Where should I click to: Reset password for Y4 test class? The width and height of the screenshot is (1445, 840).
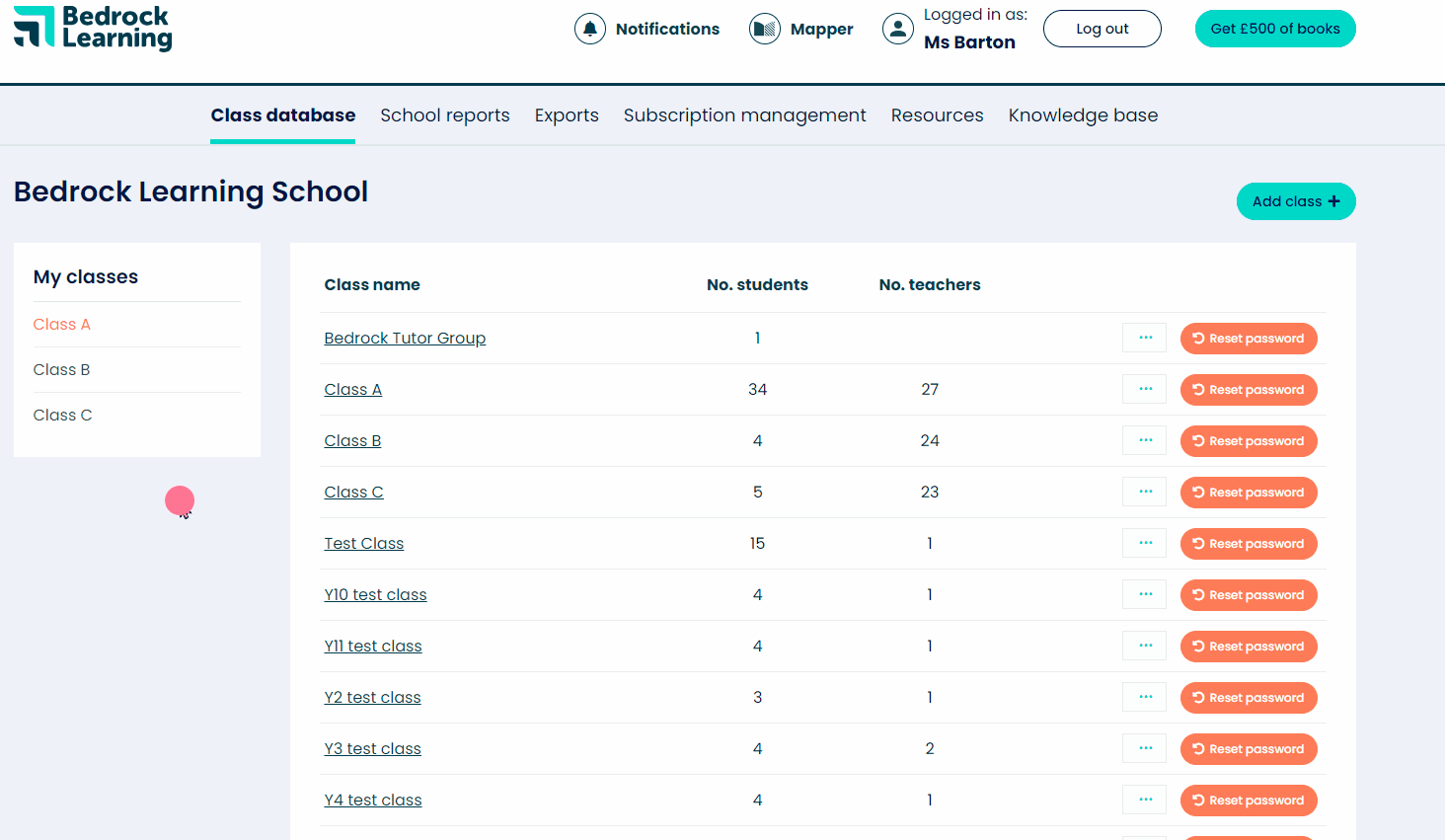pyautogui.click(x=1249, y=801)
